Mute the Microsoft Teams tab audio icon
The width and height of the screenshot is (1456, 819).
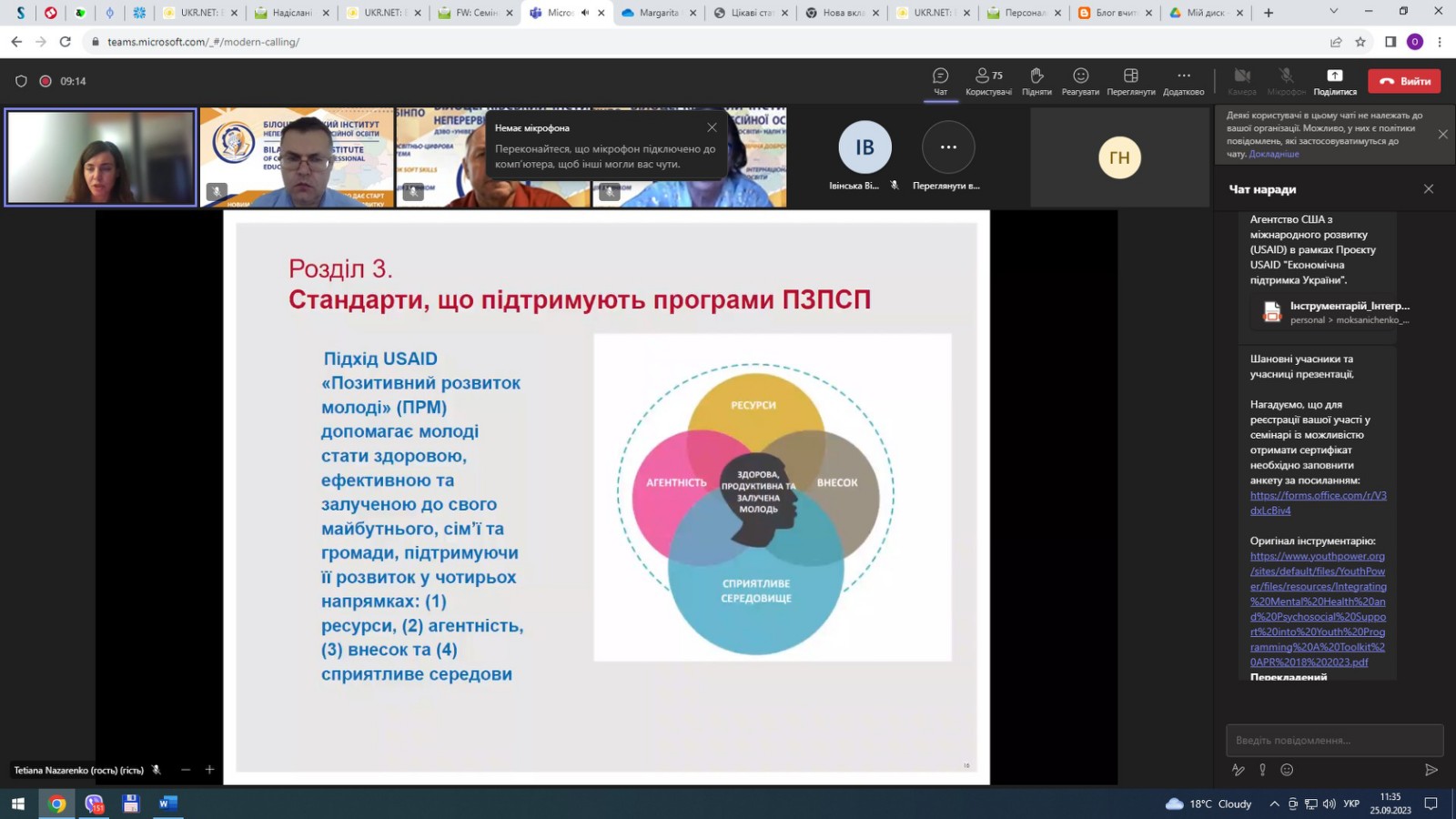coord(585,13)
